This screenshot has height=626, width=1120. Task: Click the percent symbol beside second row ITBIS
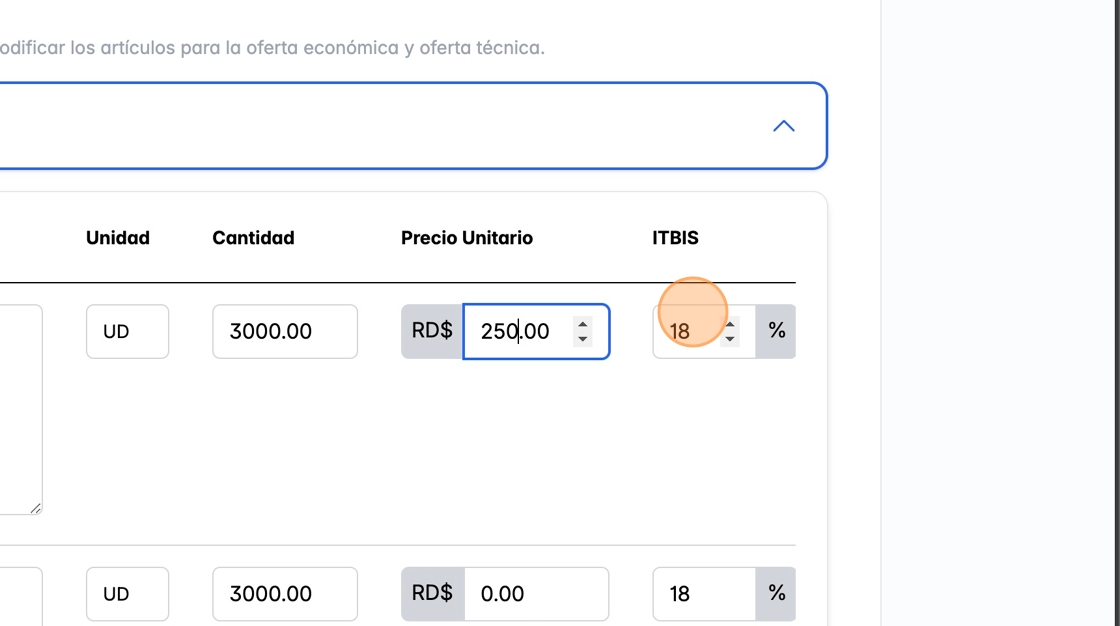pos(776,594)
